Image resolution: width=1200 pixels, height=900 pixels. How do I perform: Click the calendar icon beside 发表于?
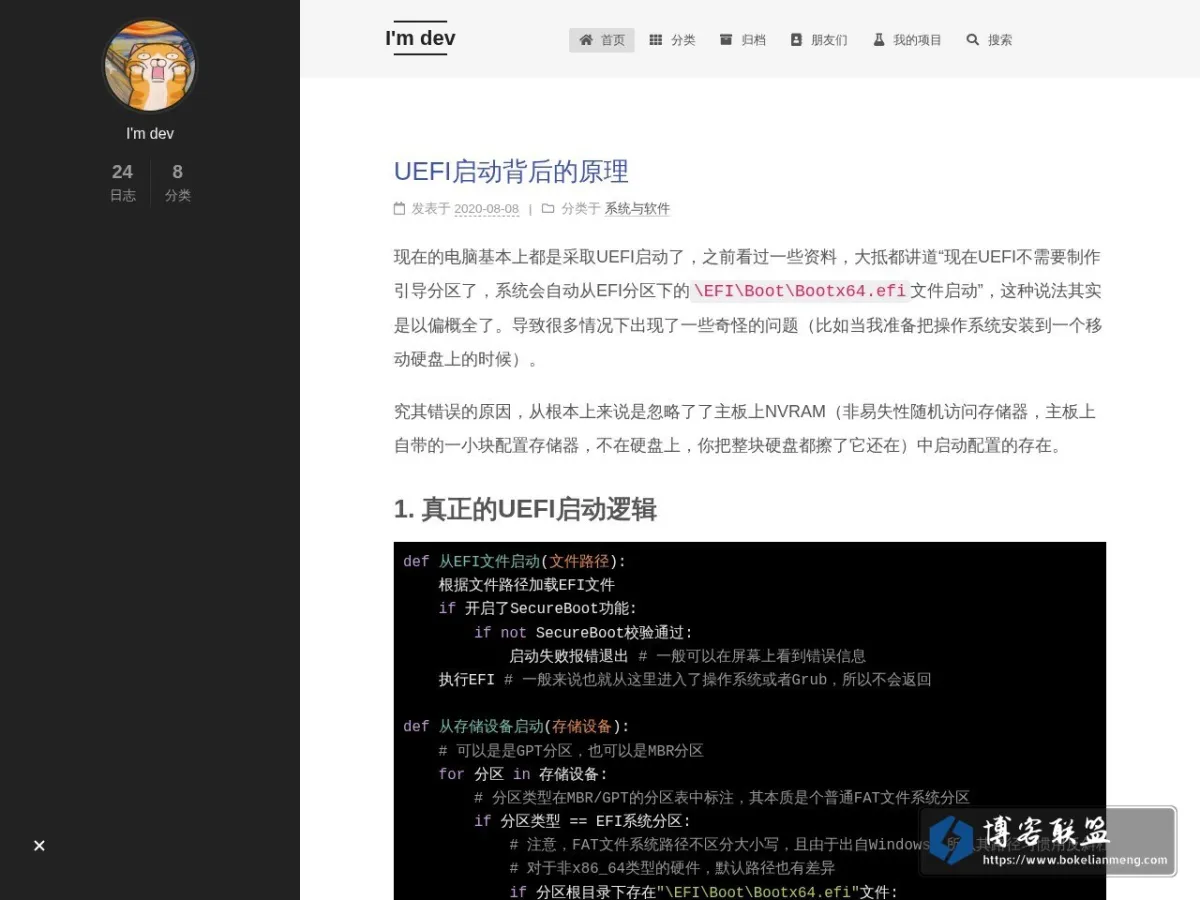[400, 208]
